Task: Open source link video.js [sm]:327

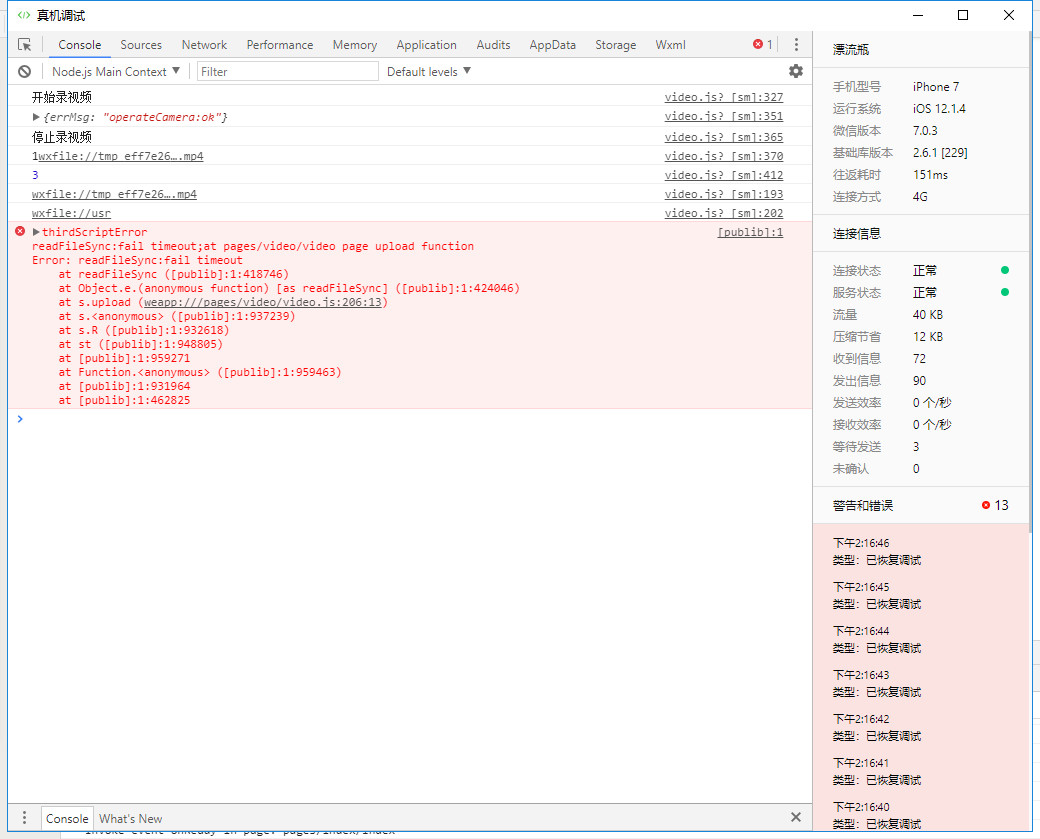Action: click(x=723, y=98)
